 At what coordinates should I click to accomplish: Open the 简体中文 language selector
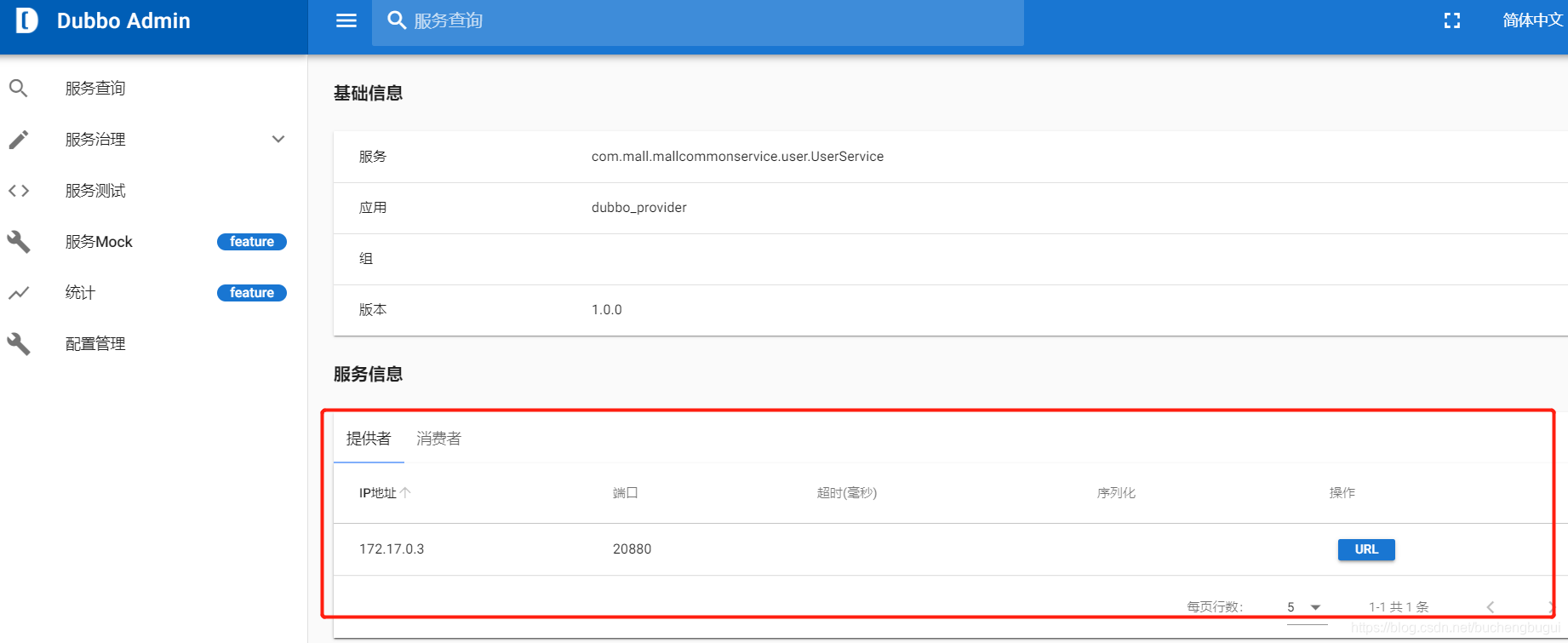pyautogui.click(x=1533, y=20)
